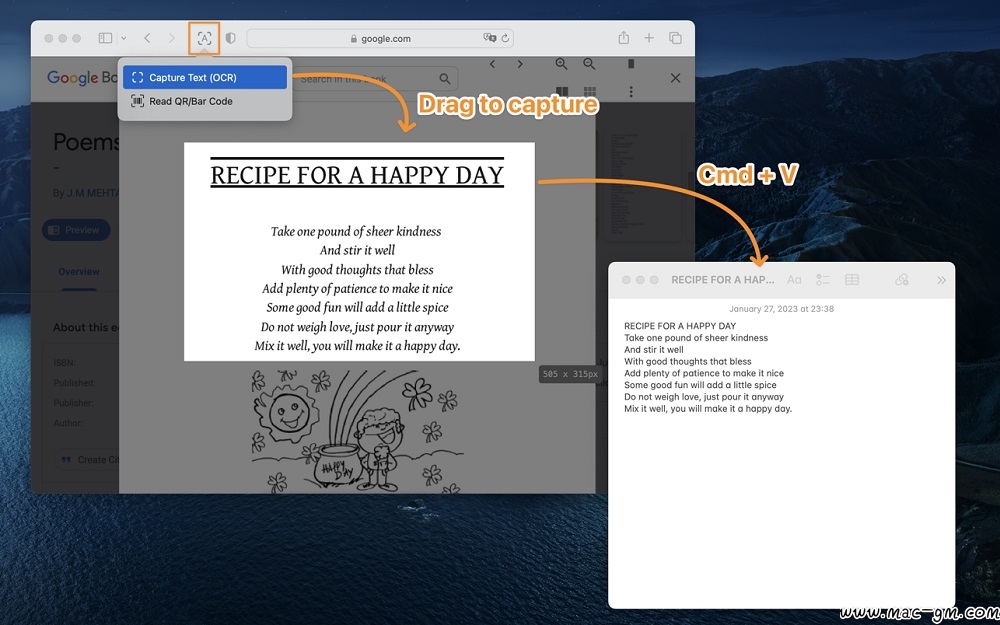Viewport: 1000px width, 625px height.
Task: Click note line 'Take one pound of sheer kindness'
Action: click(696, 338)
